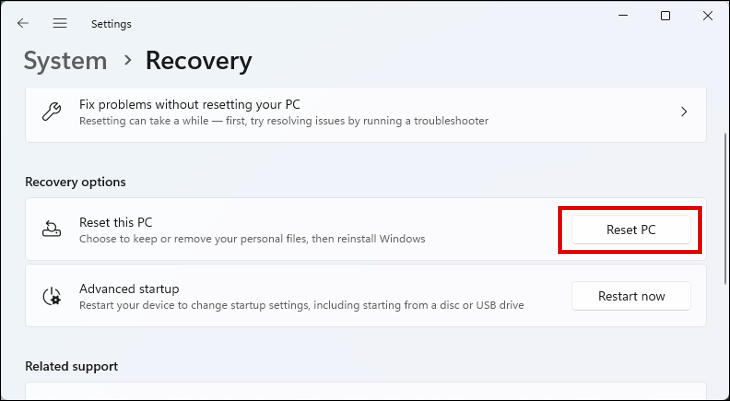Open the hamburger navigation menu
The height and width of the screenshot is (401, 730).
pyautogui.click(x=60, y=23)
